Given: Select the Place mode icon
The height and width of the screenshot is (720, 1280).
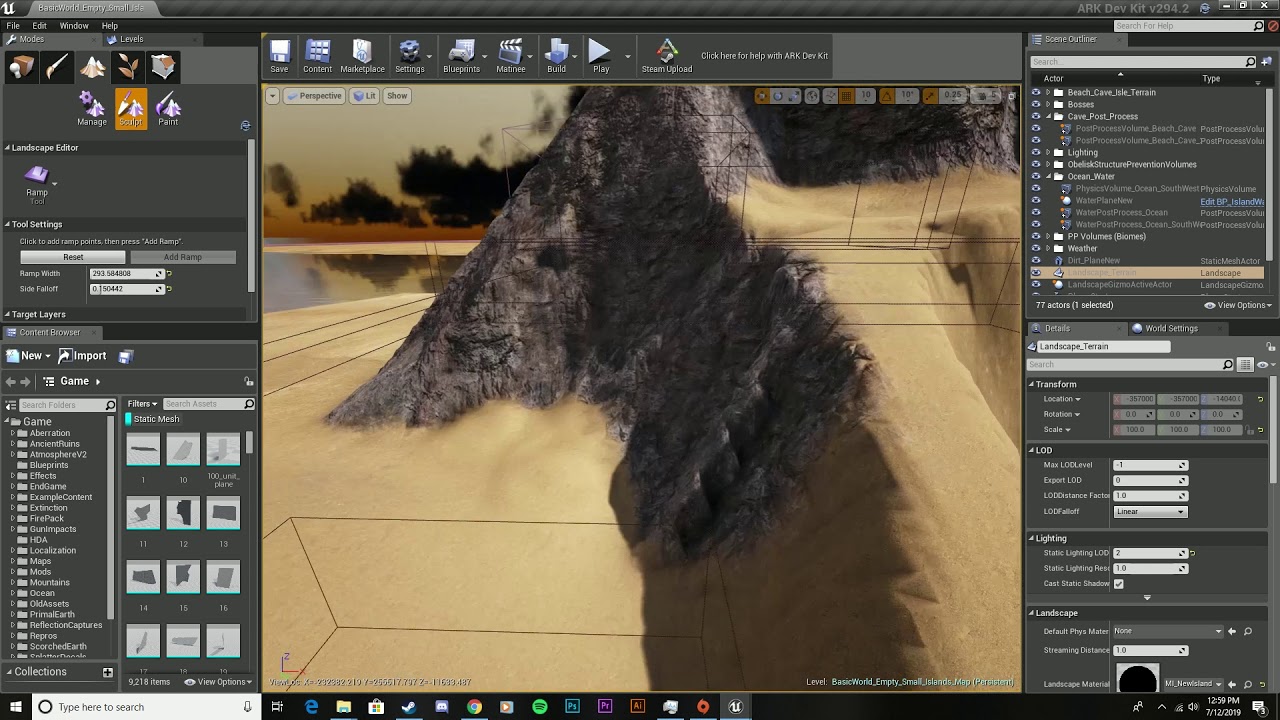Looking at the screenshot, I should tap(21, 67).
